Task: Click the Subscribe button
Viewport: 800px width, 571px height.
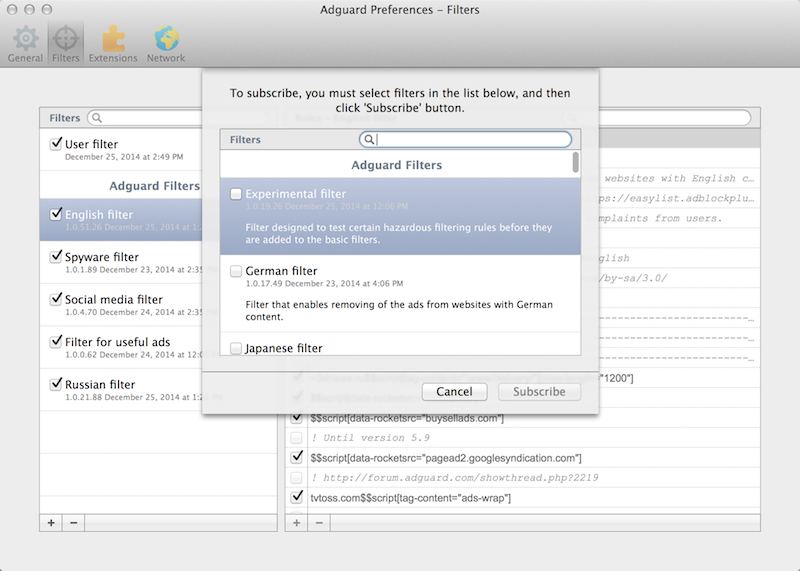Action: coord(539,391)
